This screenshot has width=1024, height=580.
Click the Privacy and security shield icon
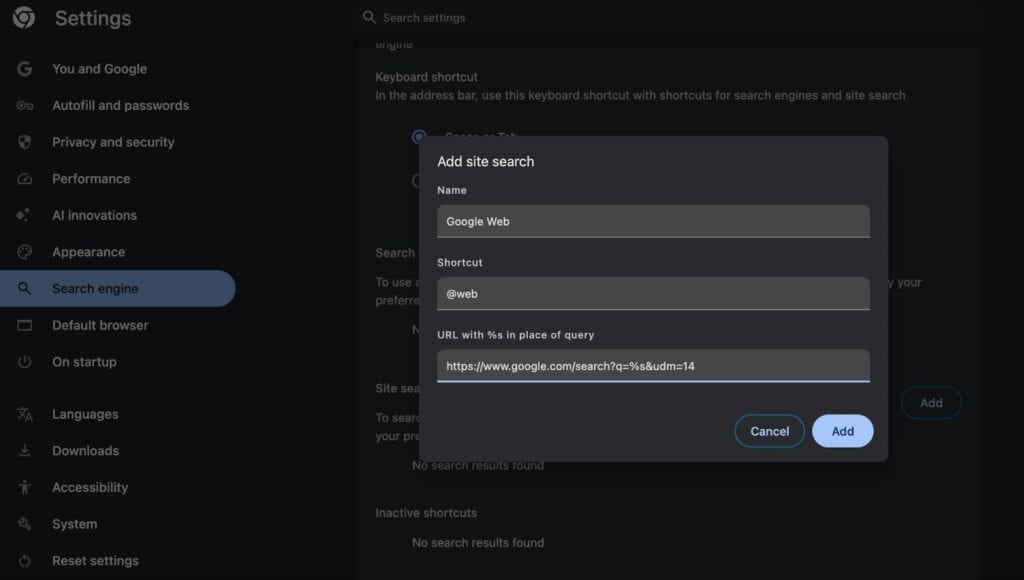pyautogui.click(x=24, y=141)
